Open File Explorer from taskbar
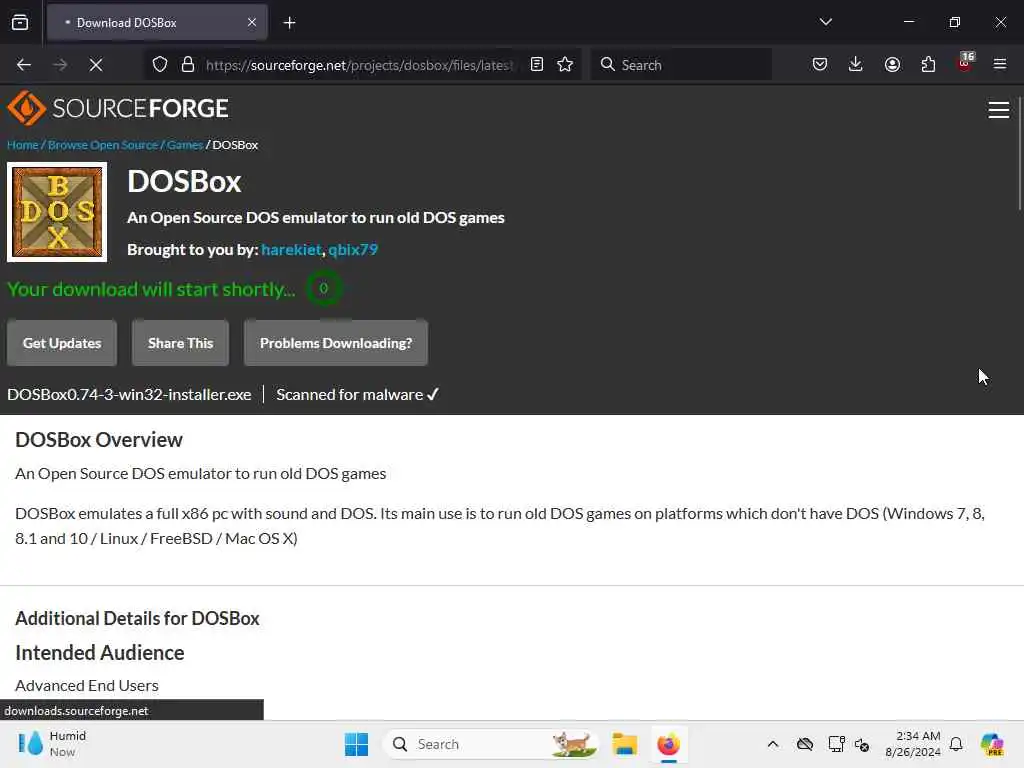The image size is (1024, 768). pyautogui.click(x=624, y=744)
